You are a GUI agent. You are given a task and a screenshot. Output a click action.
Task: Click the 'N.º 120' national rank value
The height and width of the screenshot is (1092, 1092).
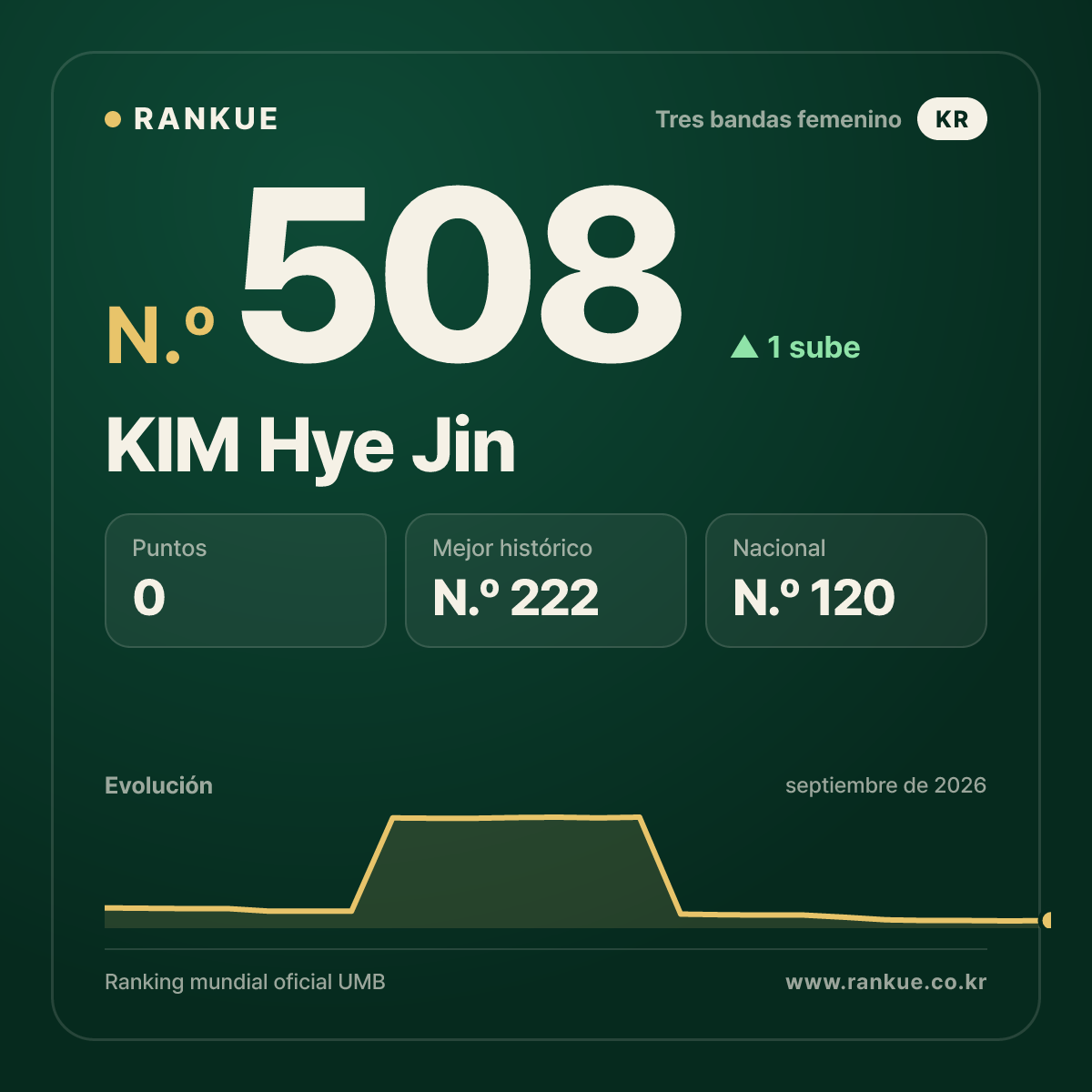(814, 598)
